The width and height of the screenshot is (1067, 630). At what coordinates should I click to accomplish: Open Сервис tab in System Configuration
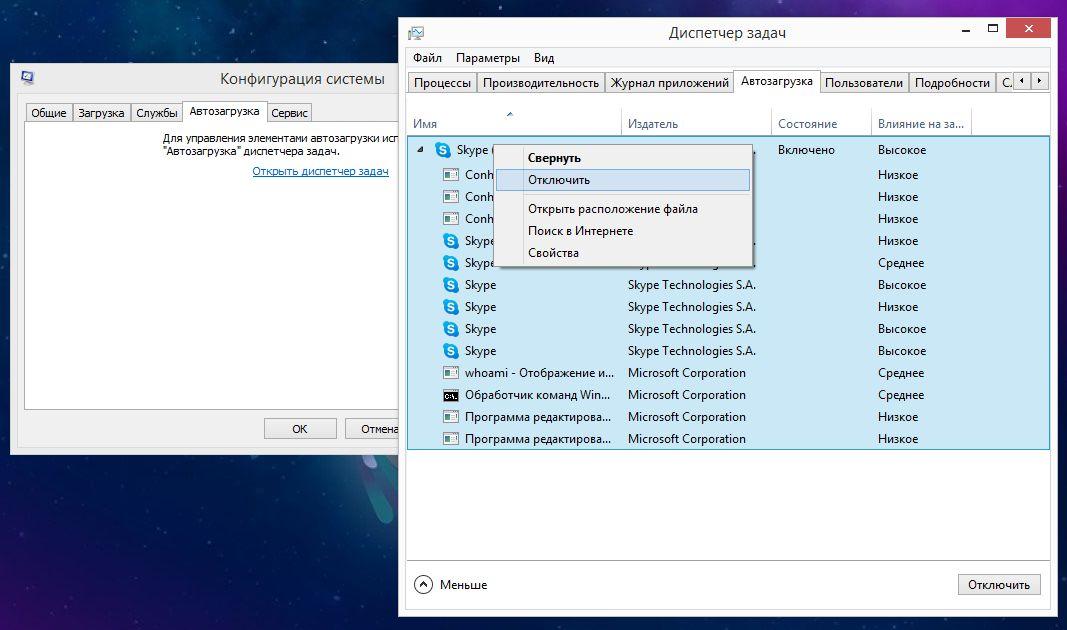pos(289,113)
